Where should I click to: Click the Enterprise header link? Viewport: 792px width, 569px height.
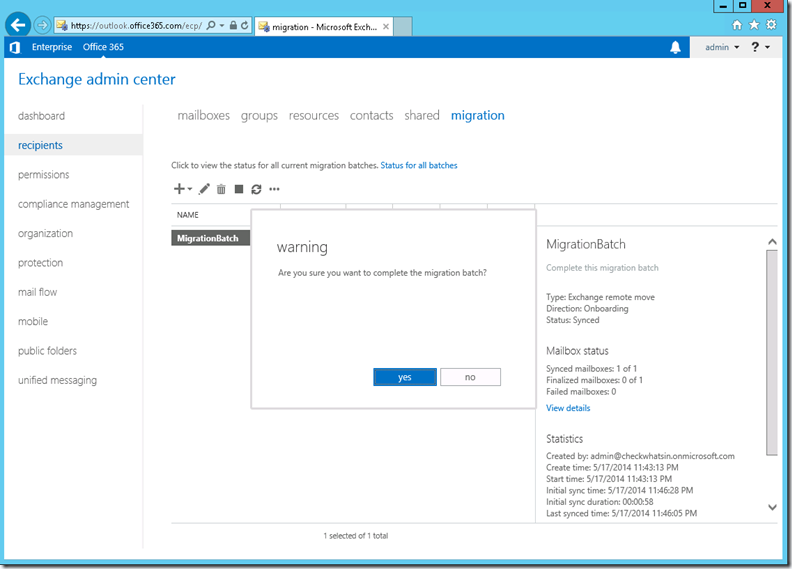tap(52, 47)
